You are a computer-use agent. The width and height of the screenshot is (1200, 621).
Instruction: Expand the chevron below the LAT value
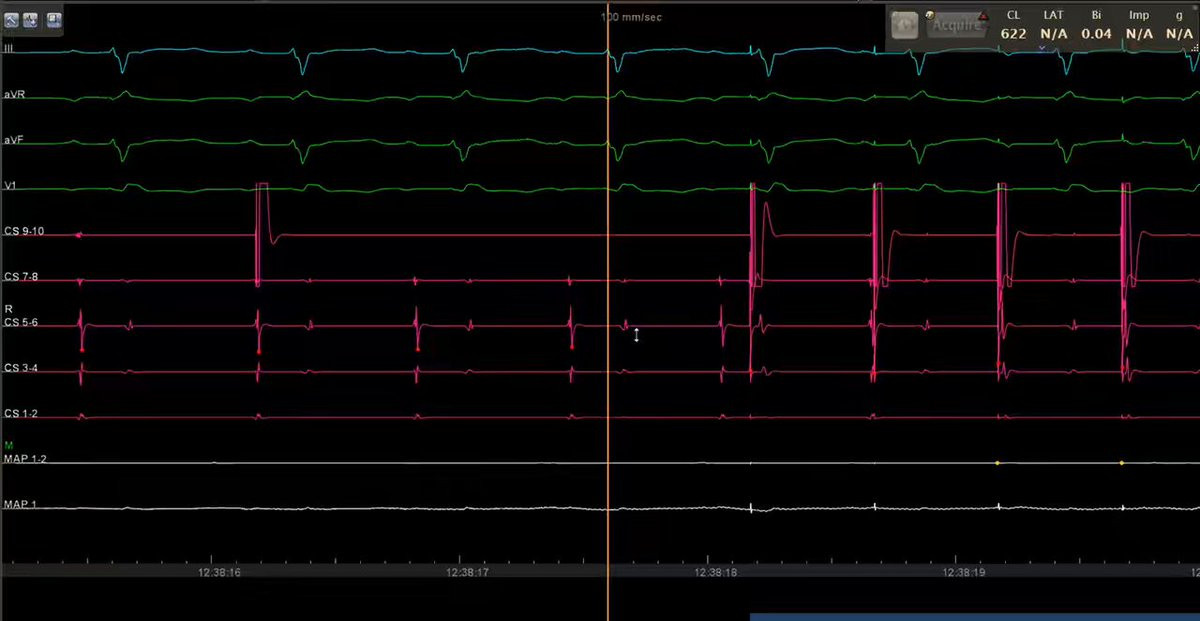tap(1043, 46)
